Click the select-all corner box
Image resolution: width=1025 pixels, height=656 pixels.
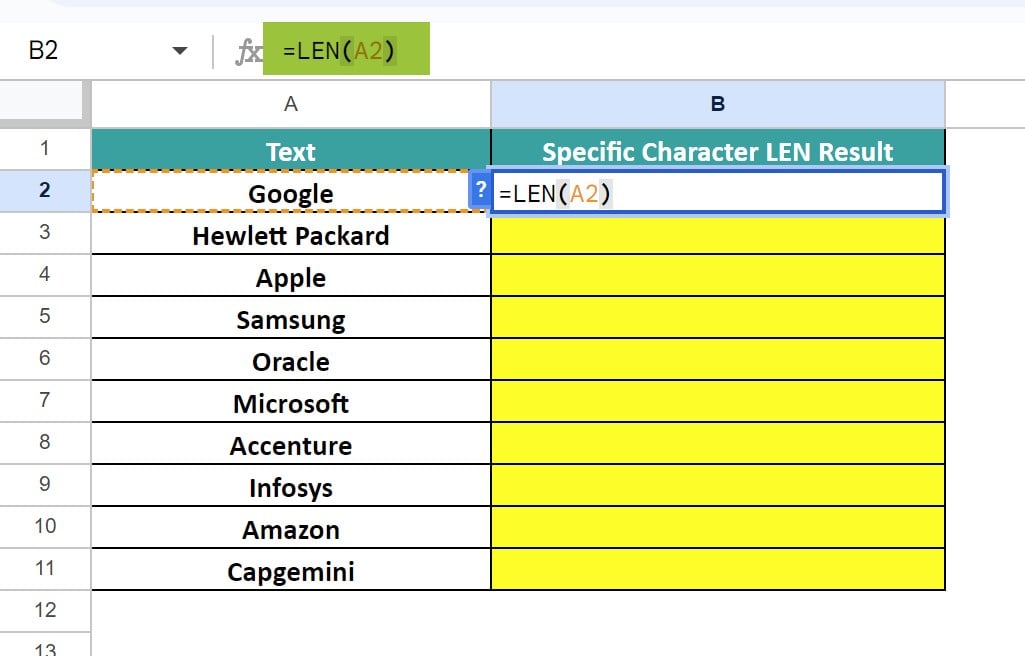point(45,104)
